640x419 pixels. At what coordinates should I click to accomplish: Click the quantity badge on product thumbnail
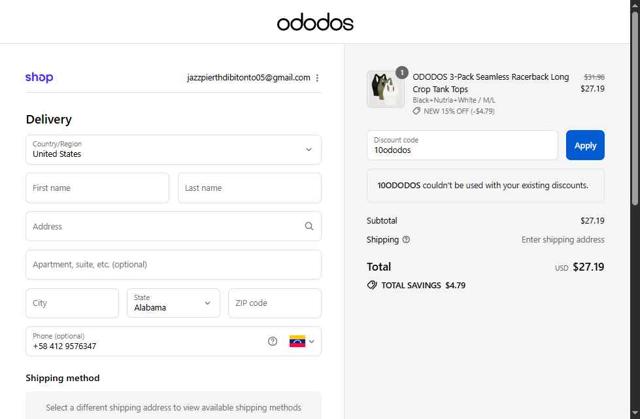(x=402, y=73)
